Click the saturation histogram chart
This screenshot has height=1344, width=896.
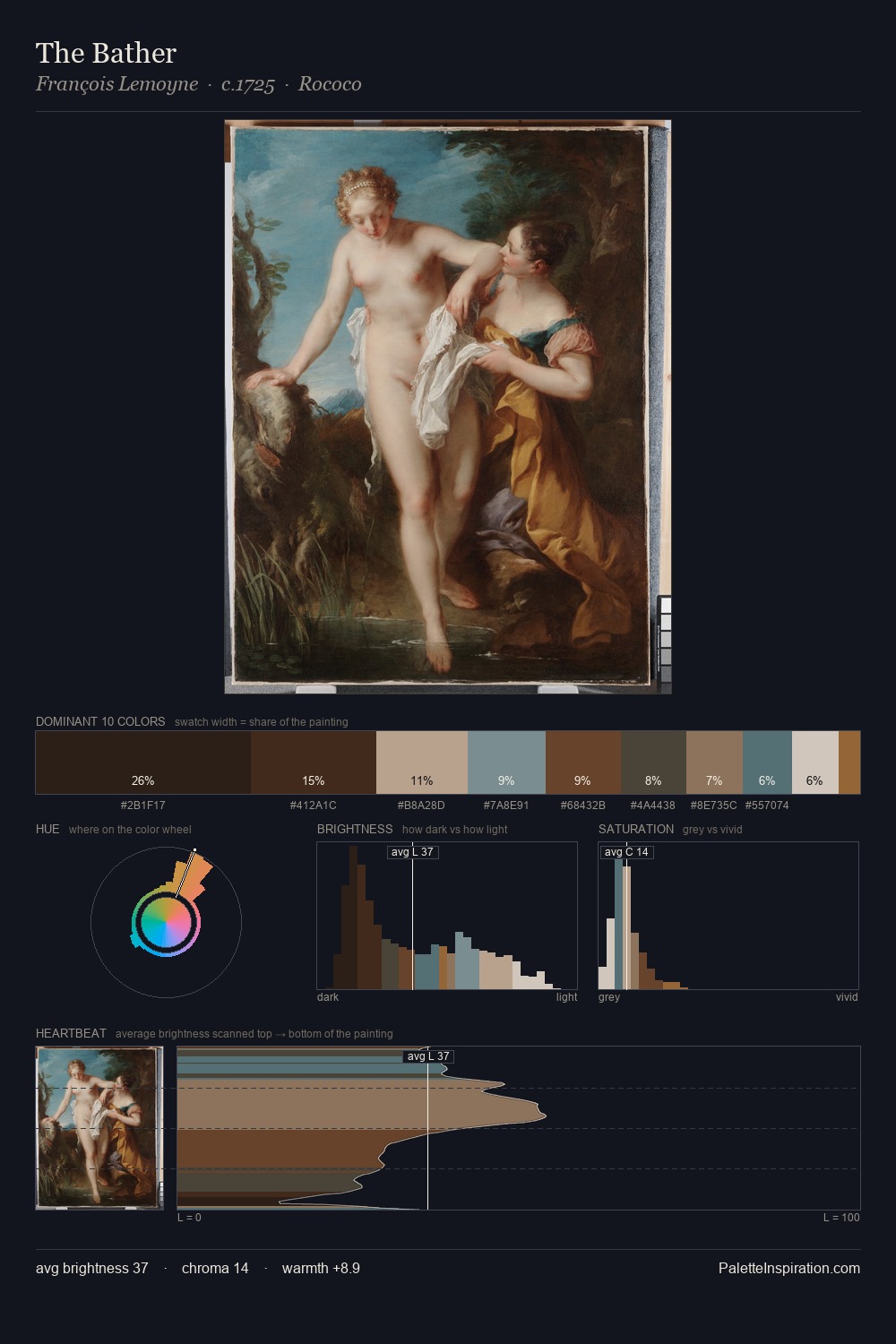[728, 916]
